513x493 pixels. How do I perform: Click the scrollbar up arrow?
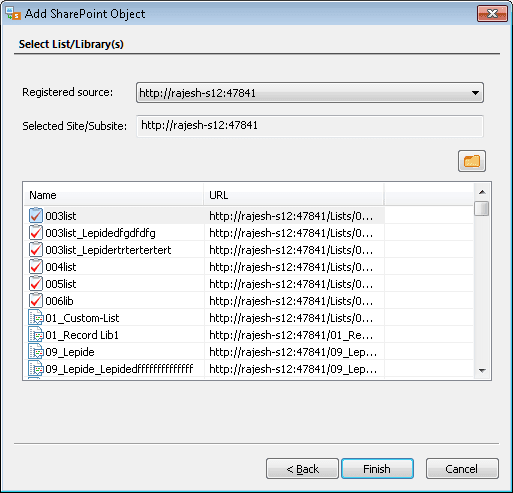(x=482, y=192)
